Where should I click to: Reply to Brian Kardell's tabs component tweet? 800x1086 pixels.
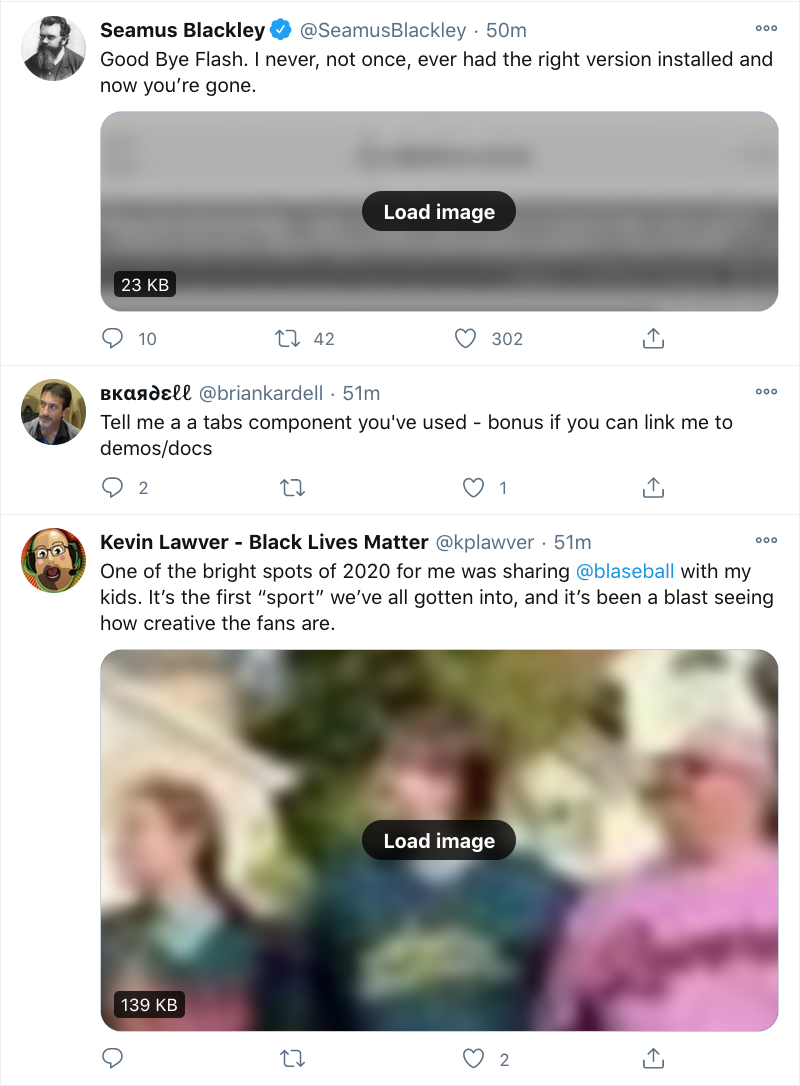click(113, 488)
